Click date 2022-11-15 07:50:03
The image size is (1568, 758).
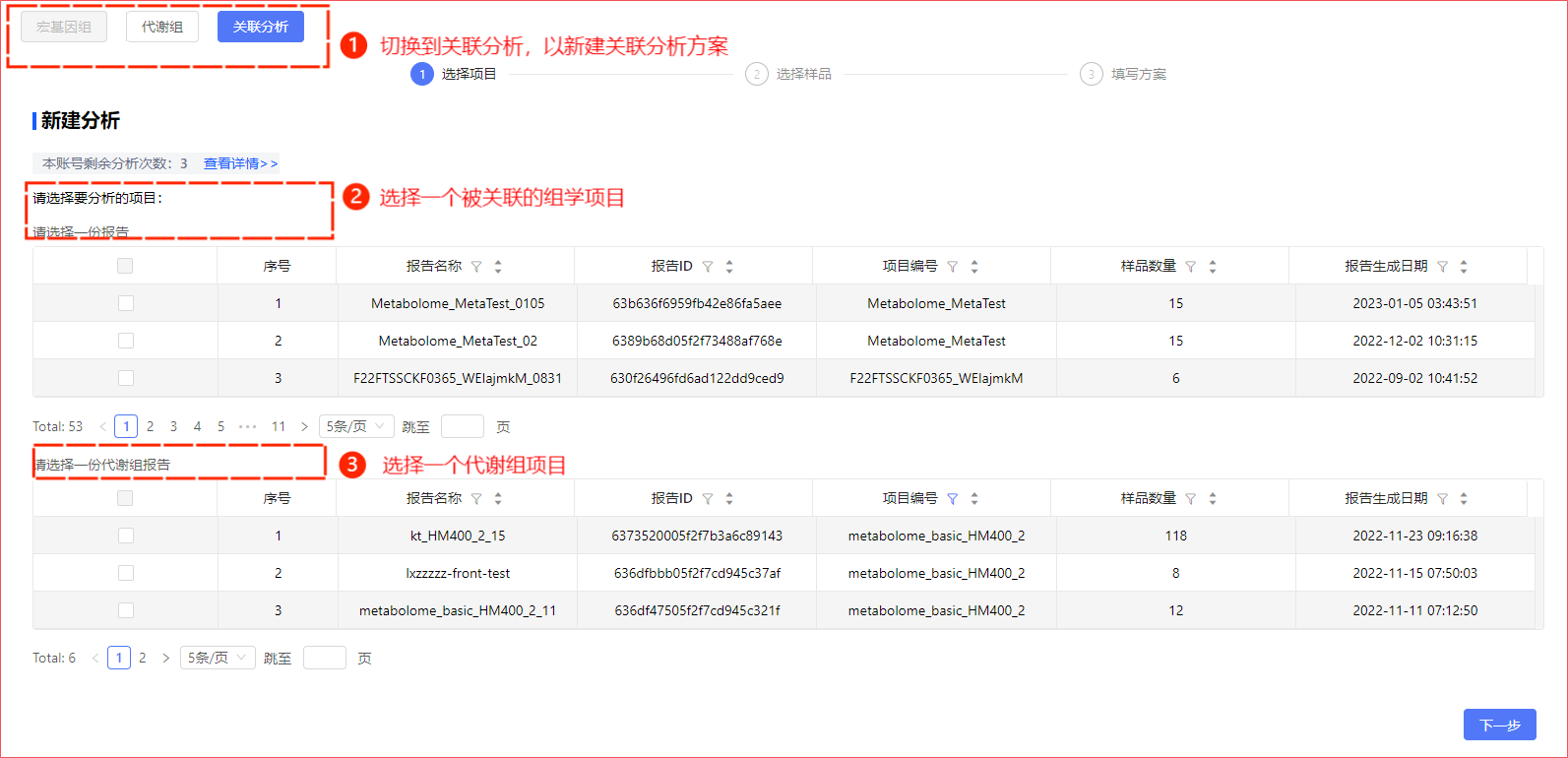coord(1414,573)
